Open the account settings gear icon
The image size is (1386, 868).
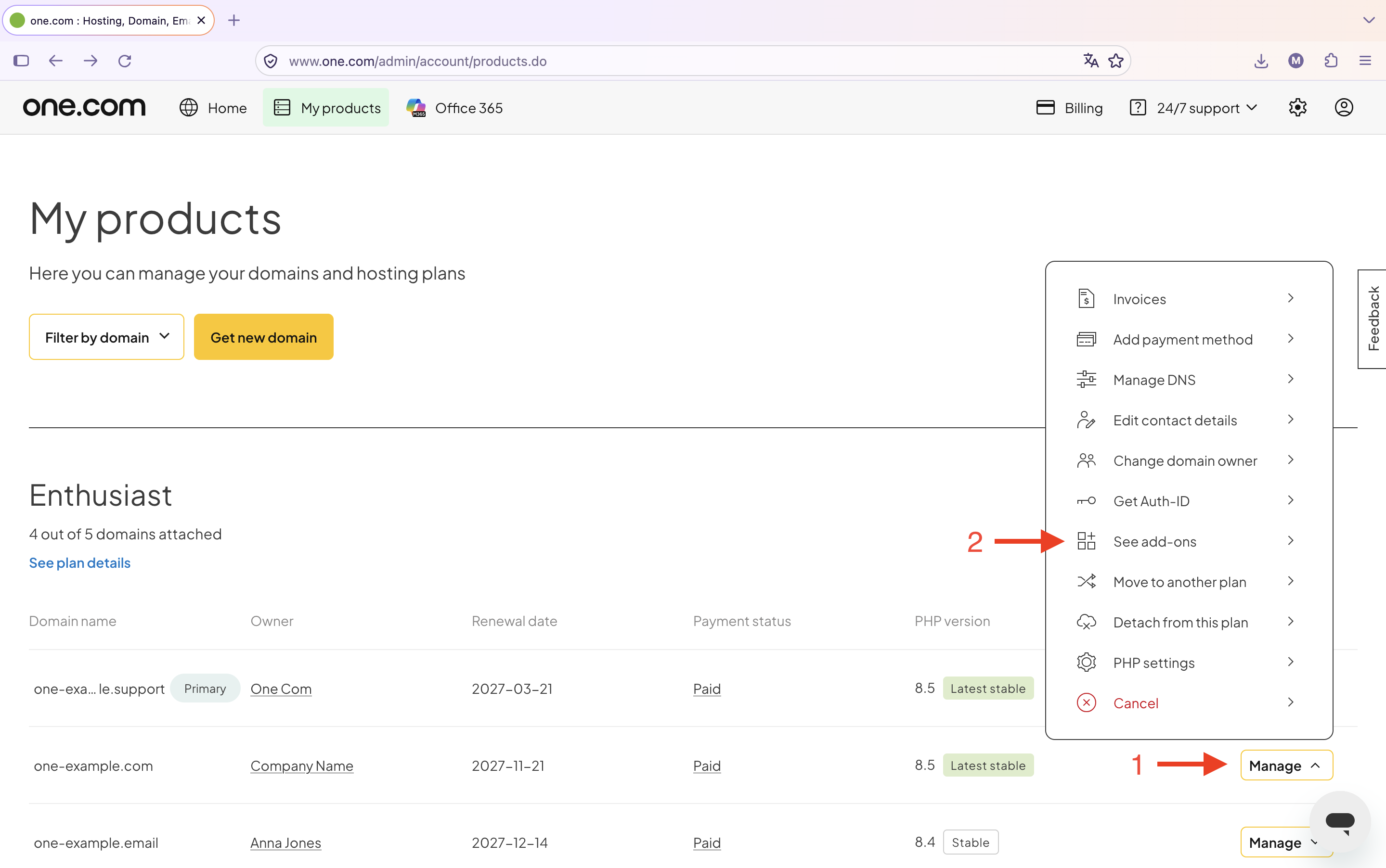point(1297,107)
